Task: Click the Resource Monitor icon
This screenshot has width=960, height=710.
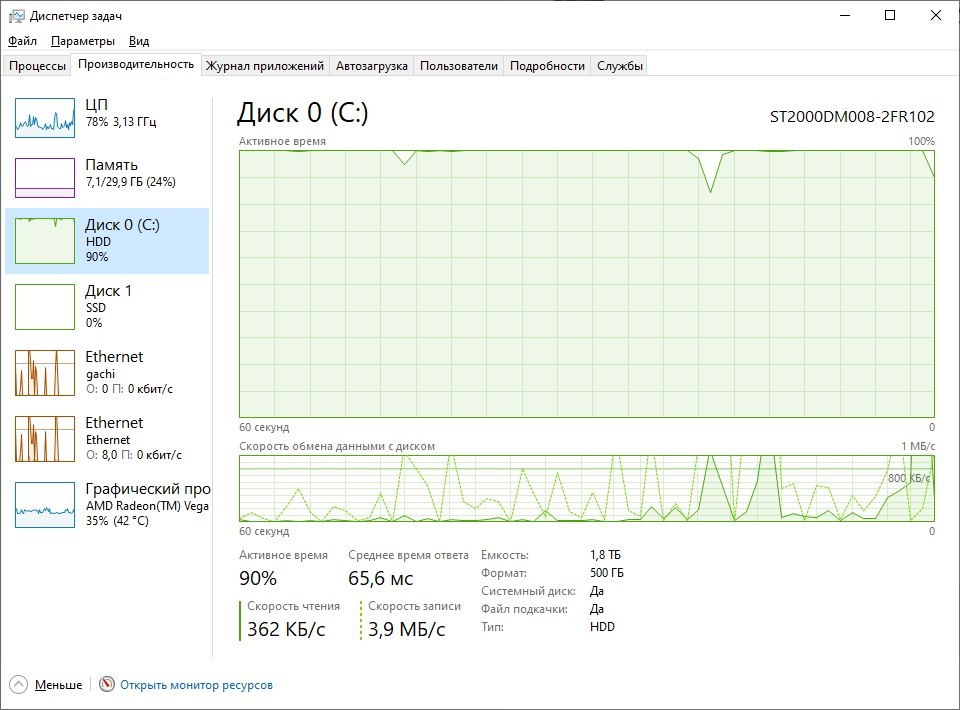Action: [x=107, y=685]
